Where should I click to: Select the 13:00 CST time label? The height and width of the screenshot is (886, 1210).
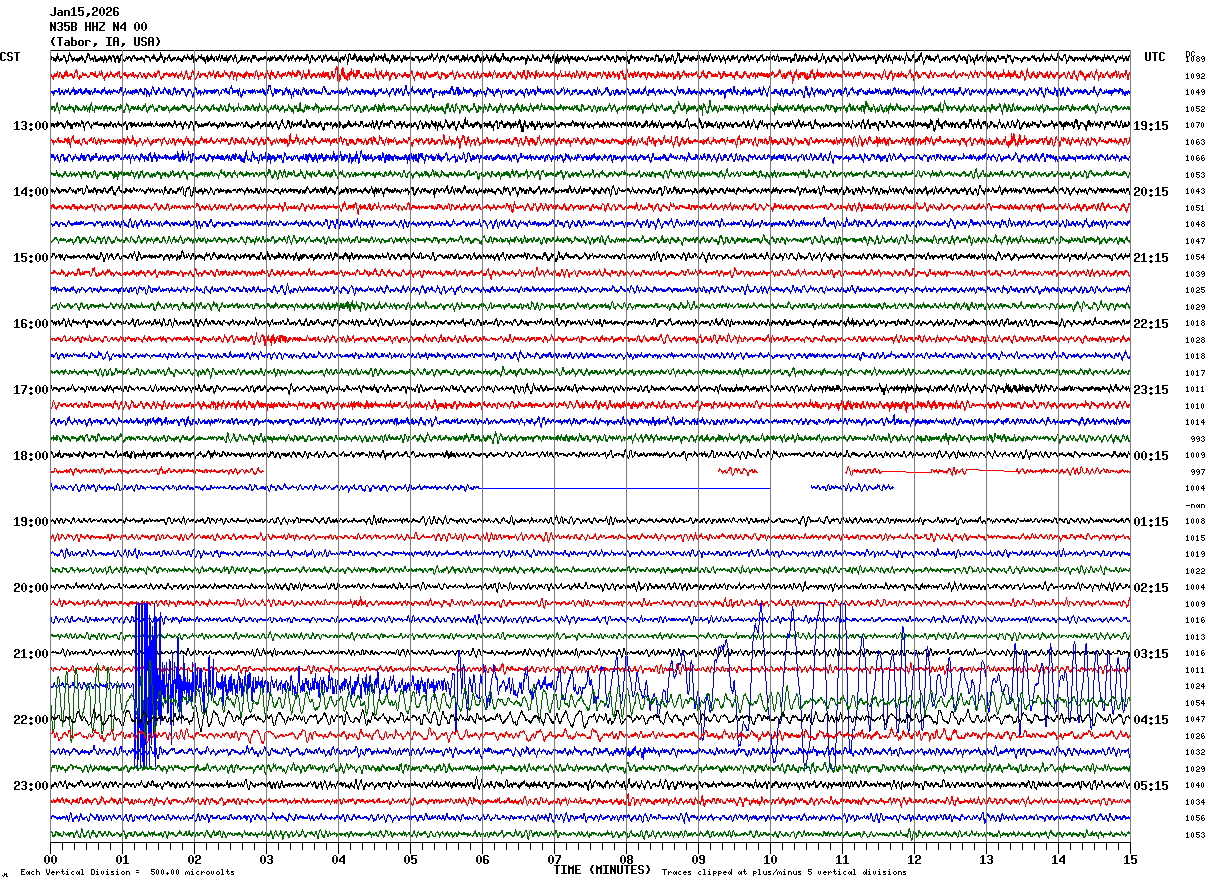[30, 126]
